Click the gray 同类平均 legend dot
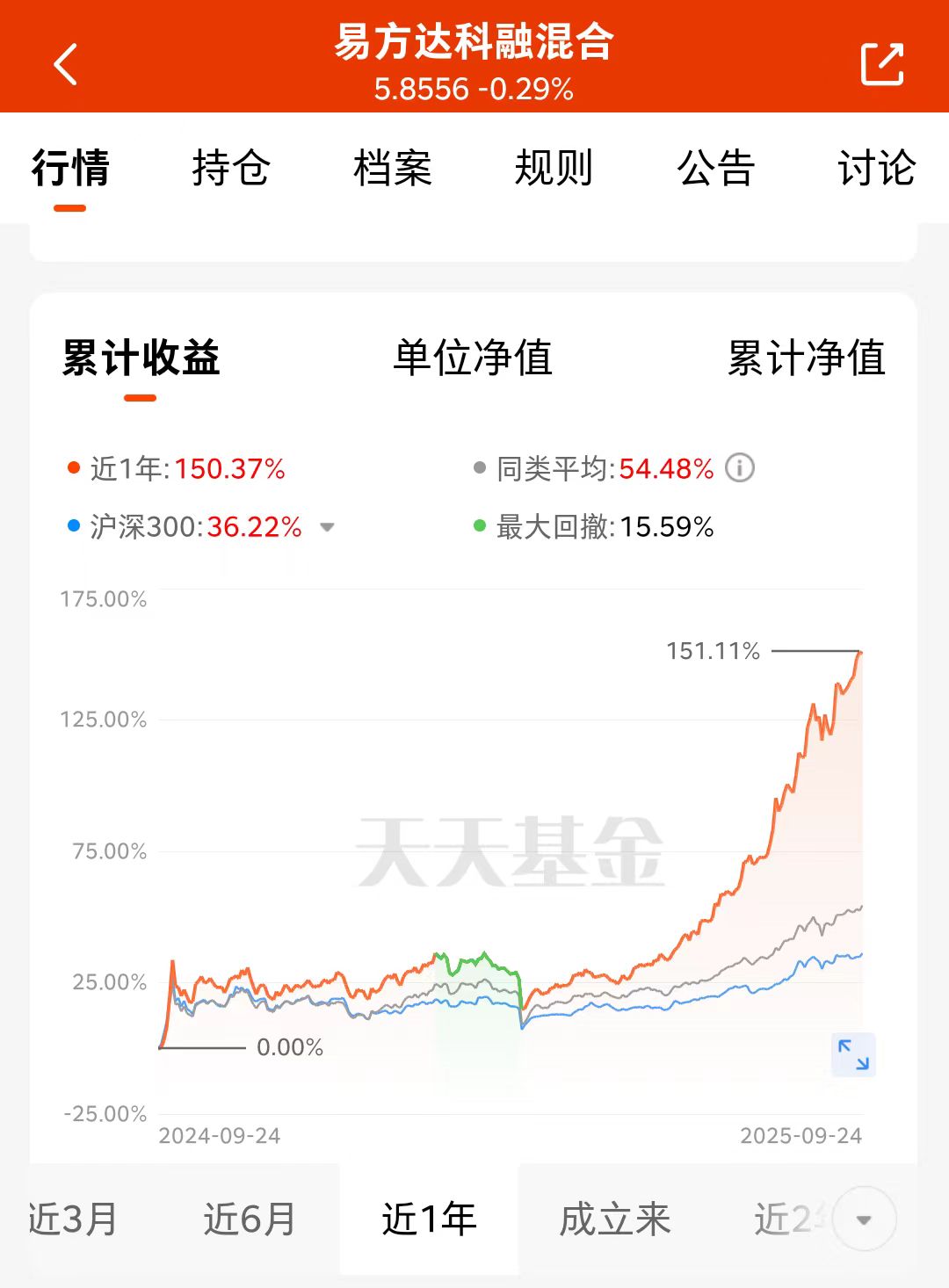Viewport: 949px width, 1288px height. click(480, 468)
